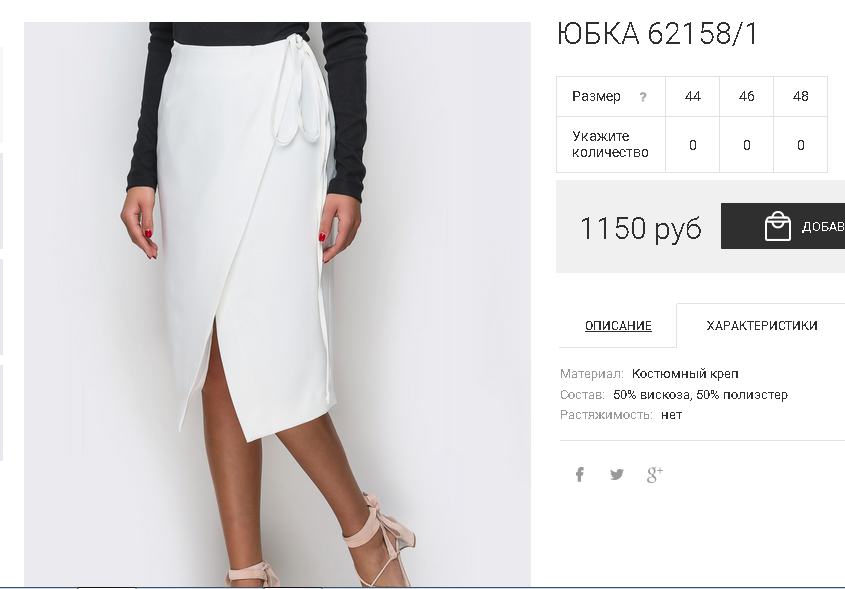This screenshot has width=845, height=589.
Task: Click the white skirt product photo
Action: [x=277, y=304]
